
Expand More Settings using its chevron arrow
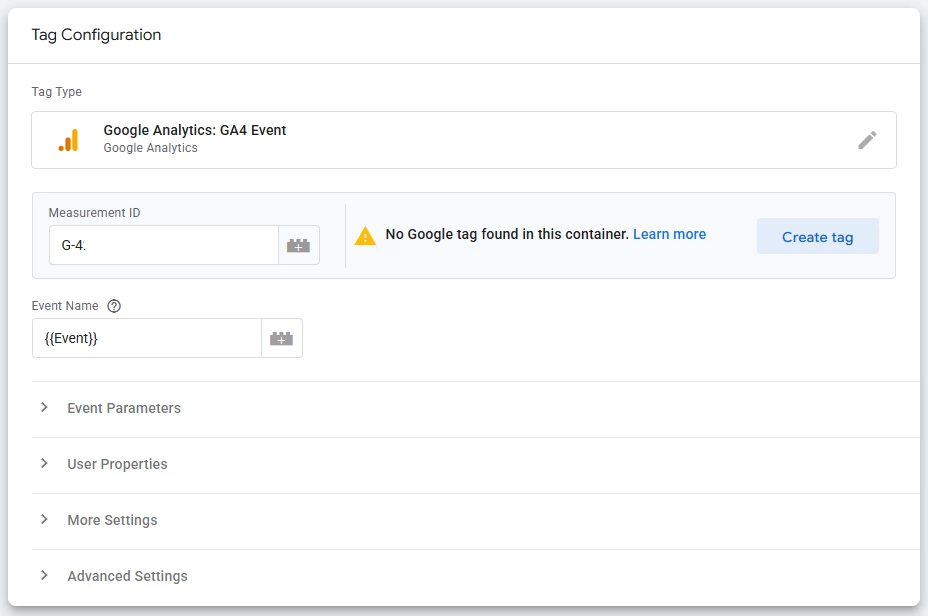point(44,520)
